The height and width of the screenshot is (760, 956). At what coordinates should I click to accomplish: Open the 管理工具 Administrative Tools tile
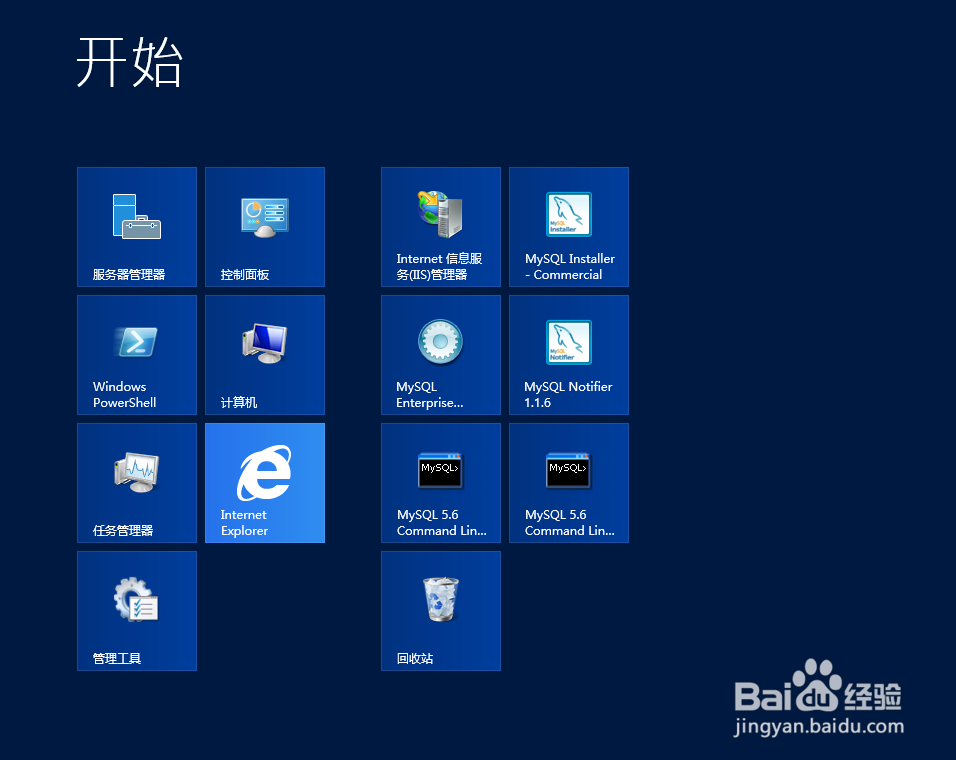[x=137, y=611]
